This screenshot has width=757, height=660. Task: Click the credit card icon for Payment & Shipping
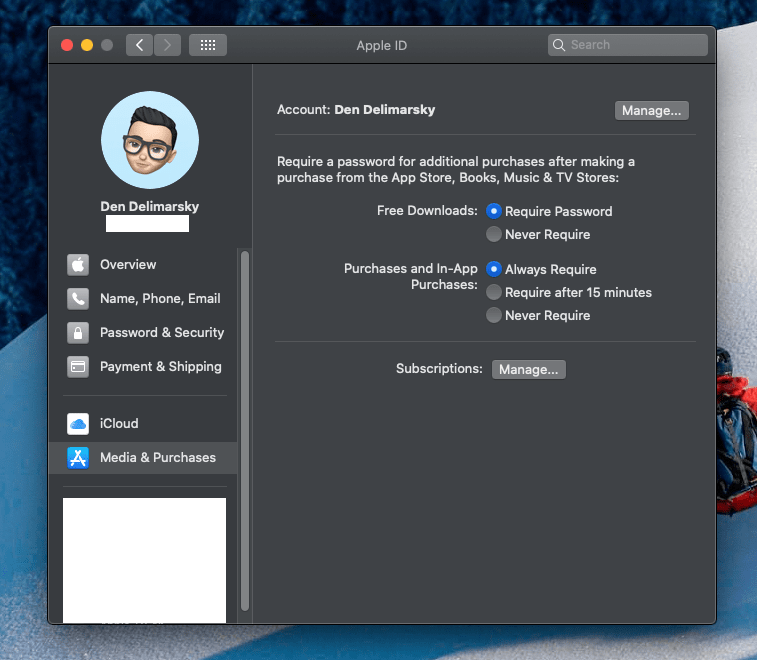pos(78,367)
